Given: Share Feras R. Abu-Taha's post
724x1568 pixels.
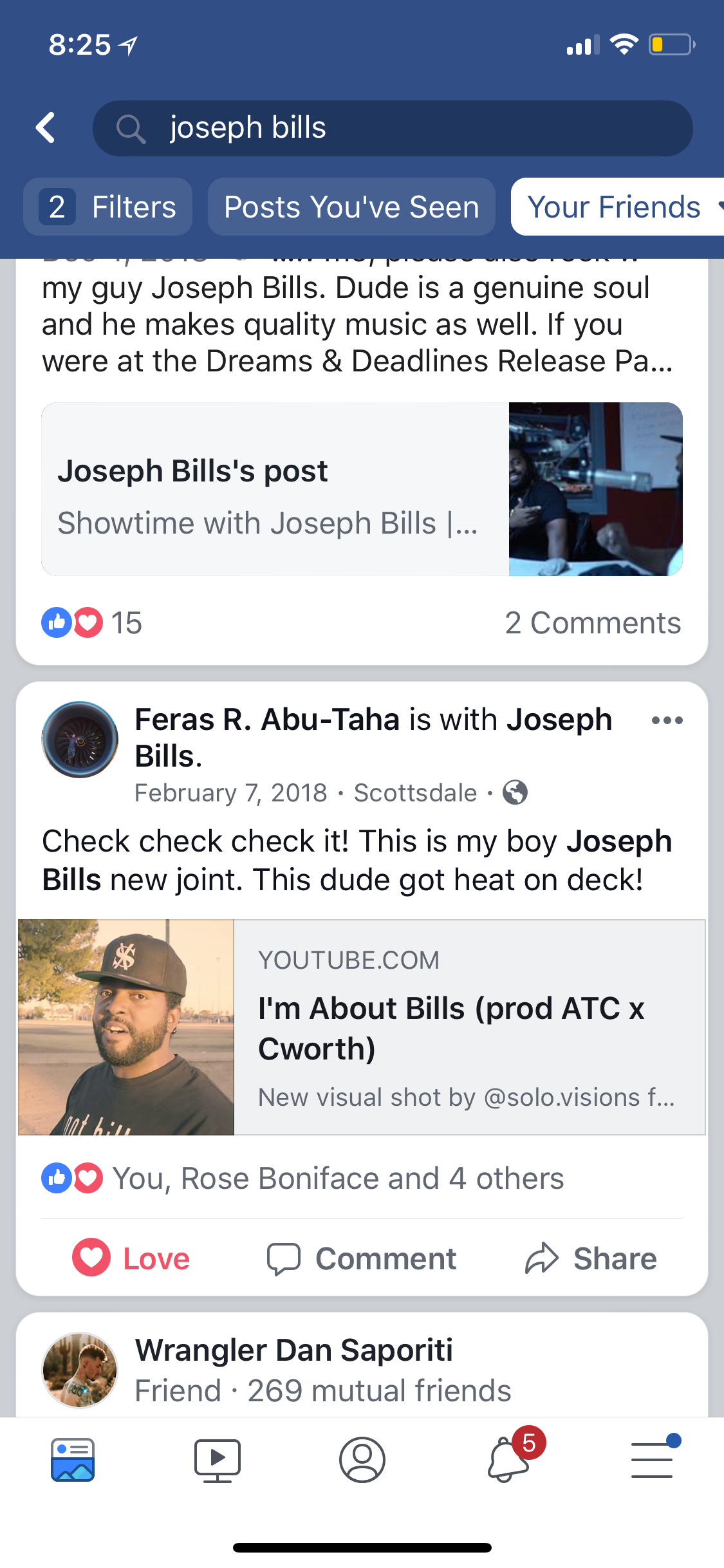Looking at the screenshot, I should (x=591, y=1258).
